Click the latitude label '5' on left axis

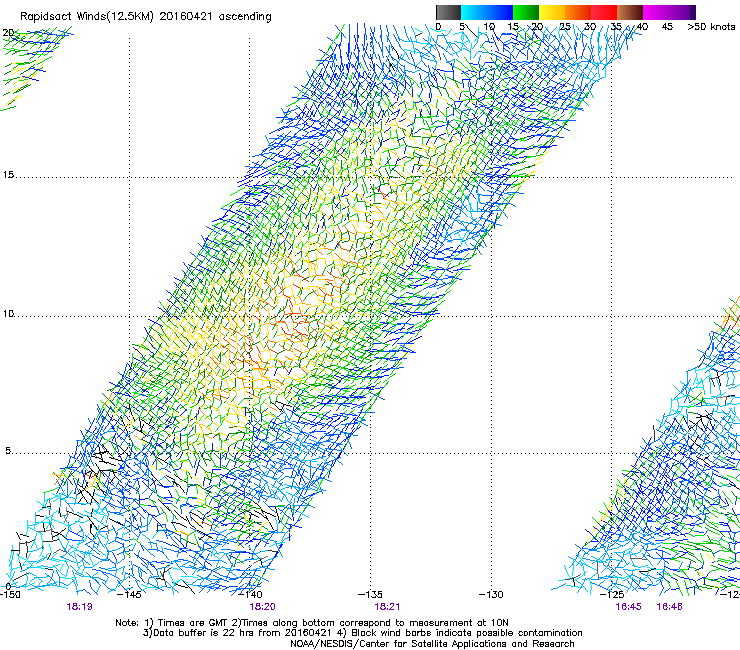(8, 450)
